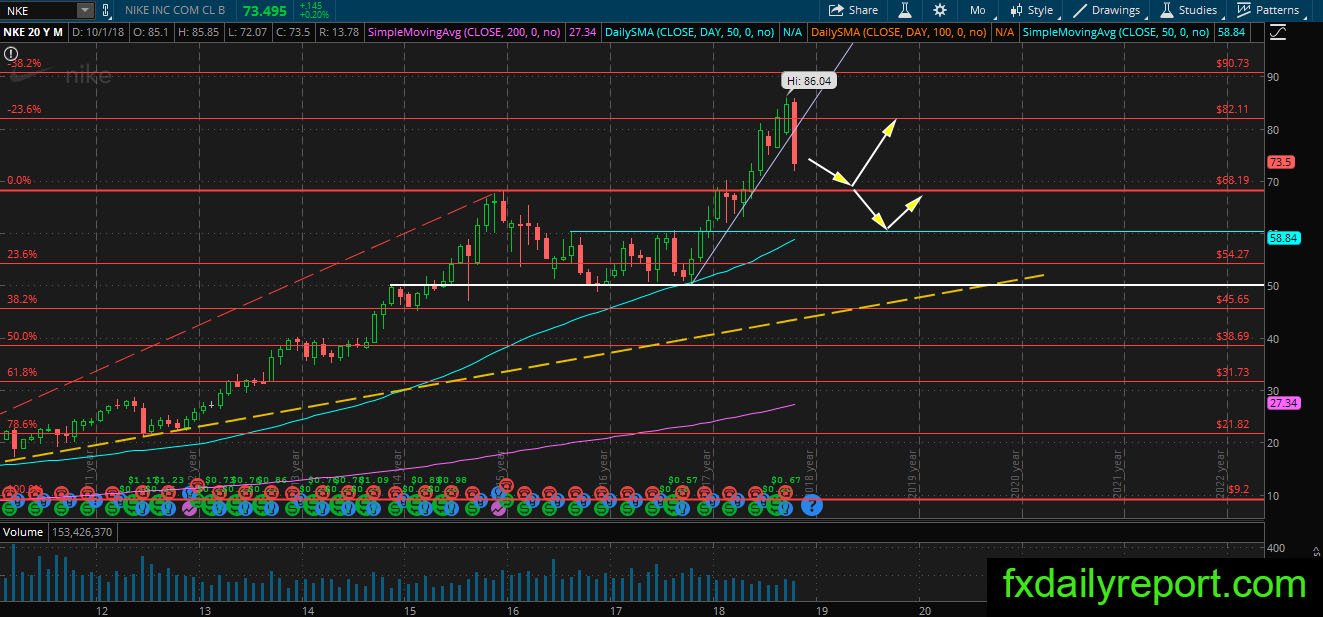The width and height of the screenshot is (1323, 617).
Task: Click the $31.73 Fibonacci level label
Action: click(1233, 372)
